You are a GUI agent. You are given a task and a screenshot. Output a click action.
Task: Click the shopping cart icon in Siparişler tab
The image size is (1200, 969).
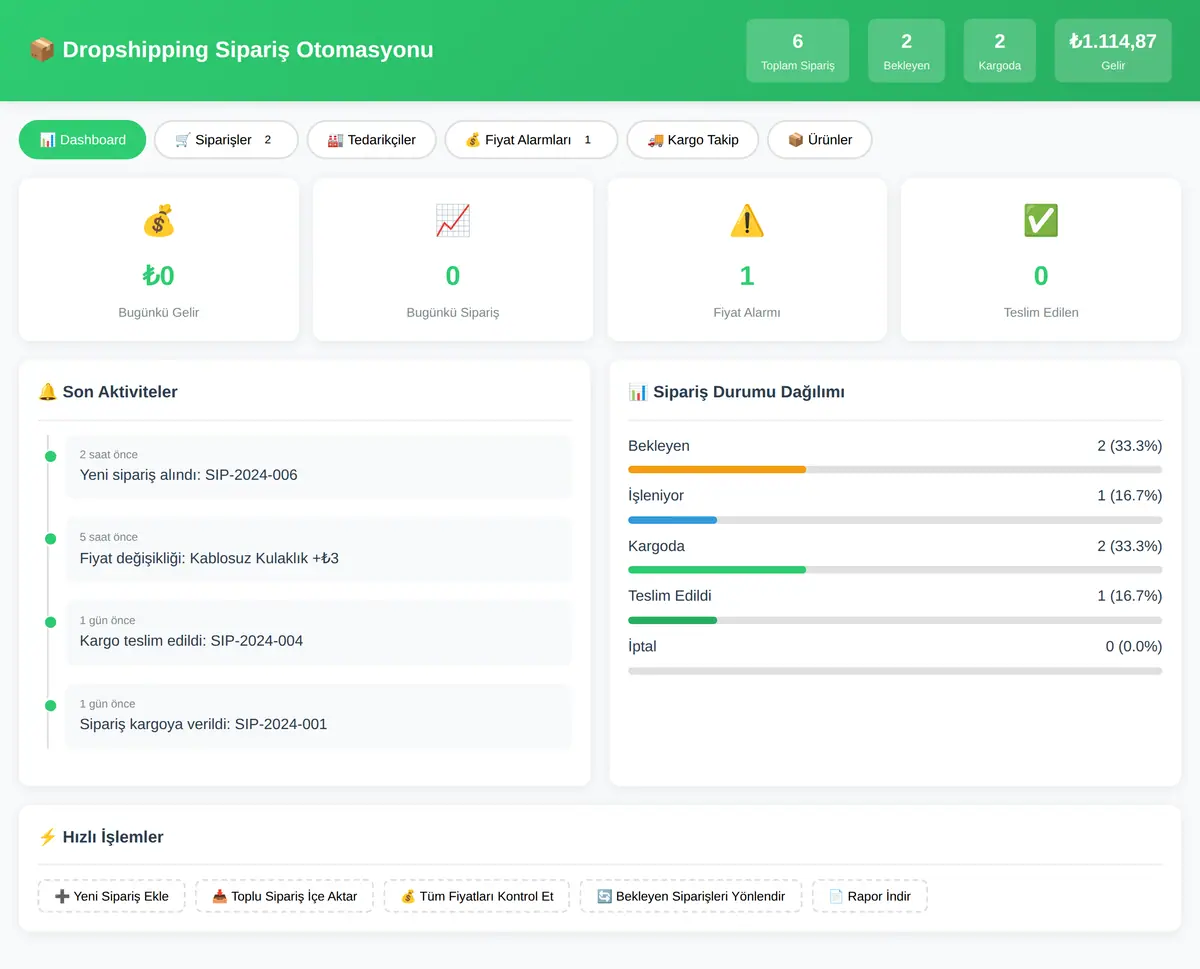click(x=183, y=140)
